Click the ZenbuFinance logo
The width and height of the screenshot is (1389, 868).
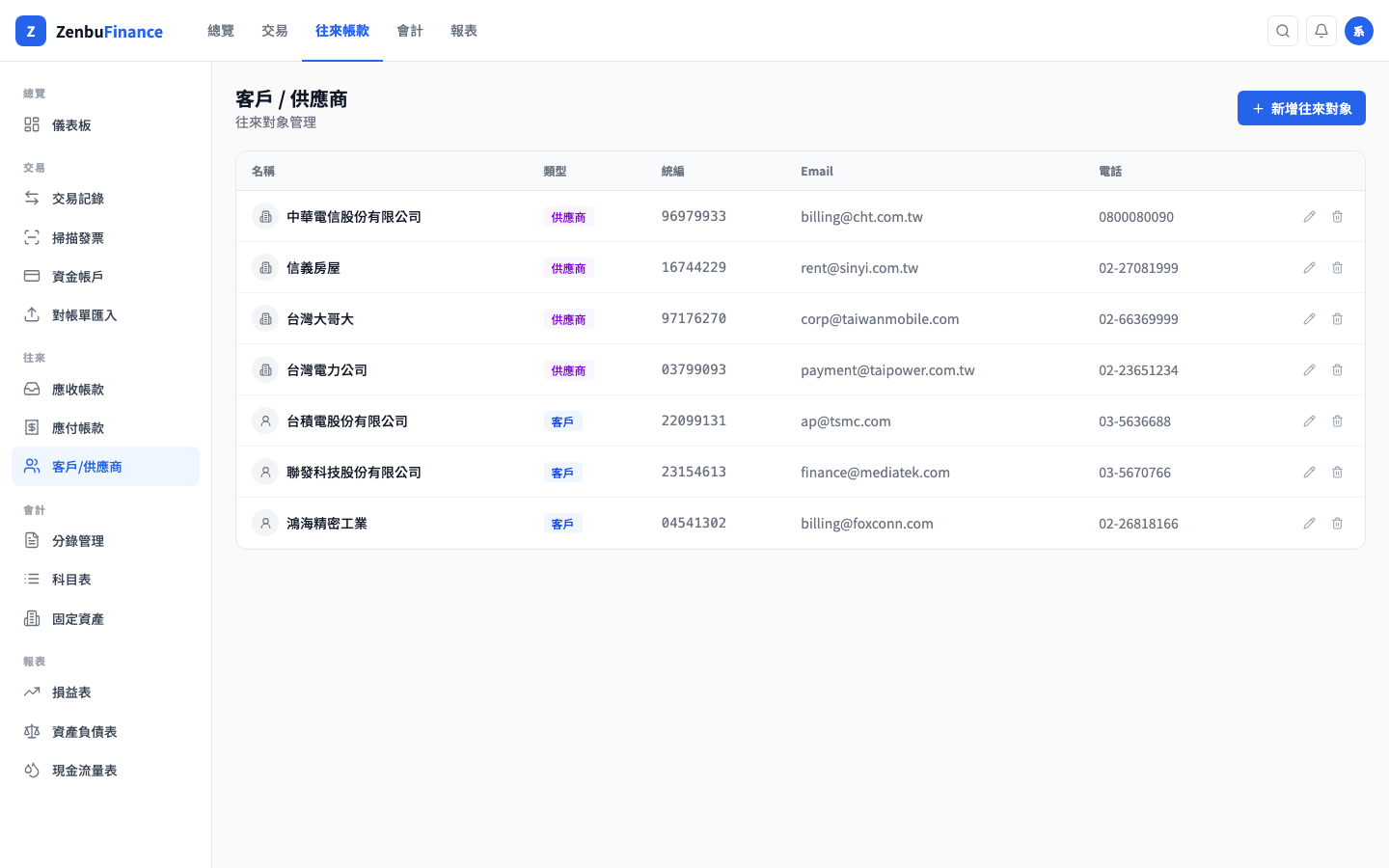(x=90, y=31)
